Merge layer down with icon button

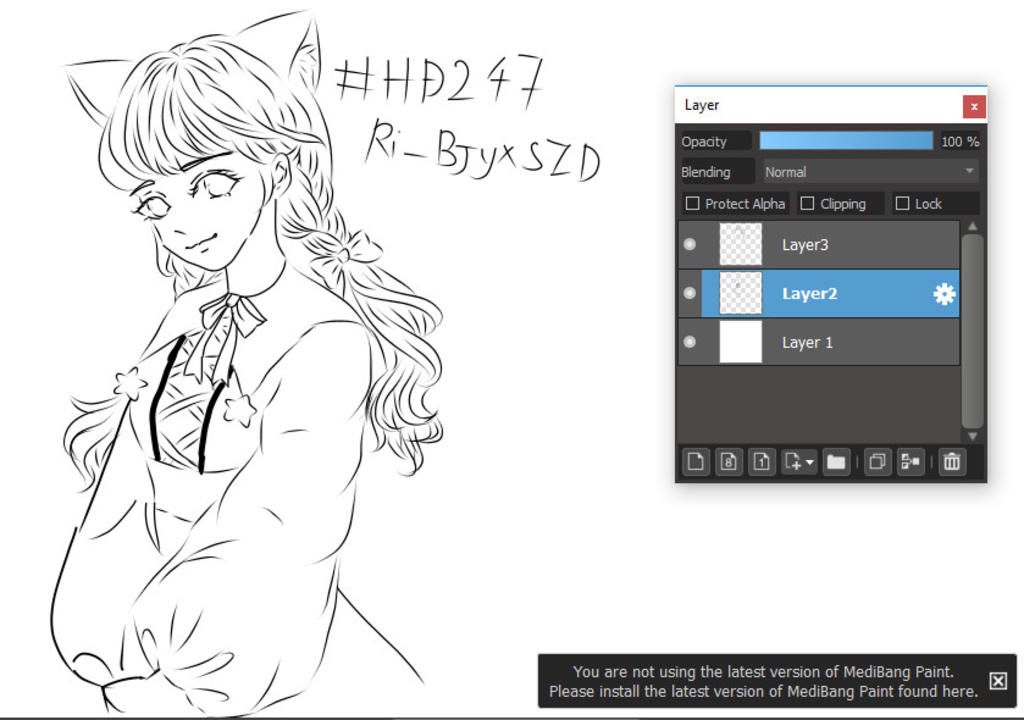910,461
